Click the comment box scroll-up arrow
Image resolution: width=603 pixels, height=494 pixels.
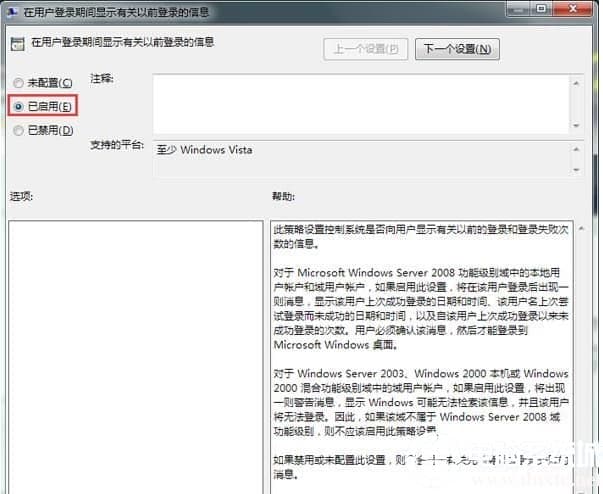(x=576, y=83)
